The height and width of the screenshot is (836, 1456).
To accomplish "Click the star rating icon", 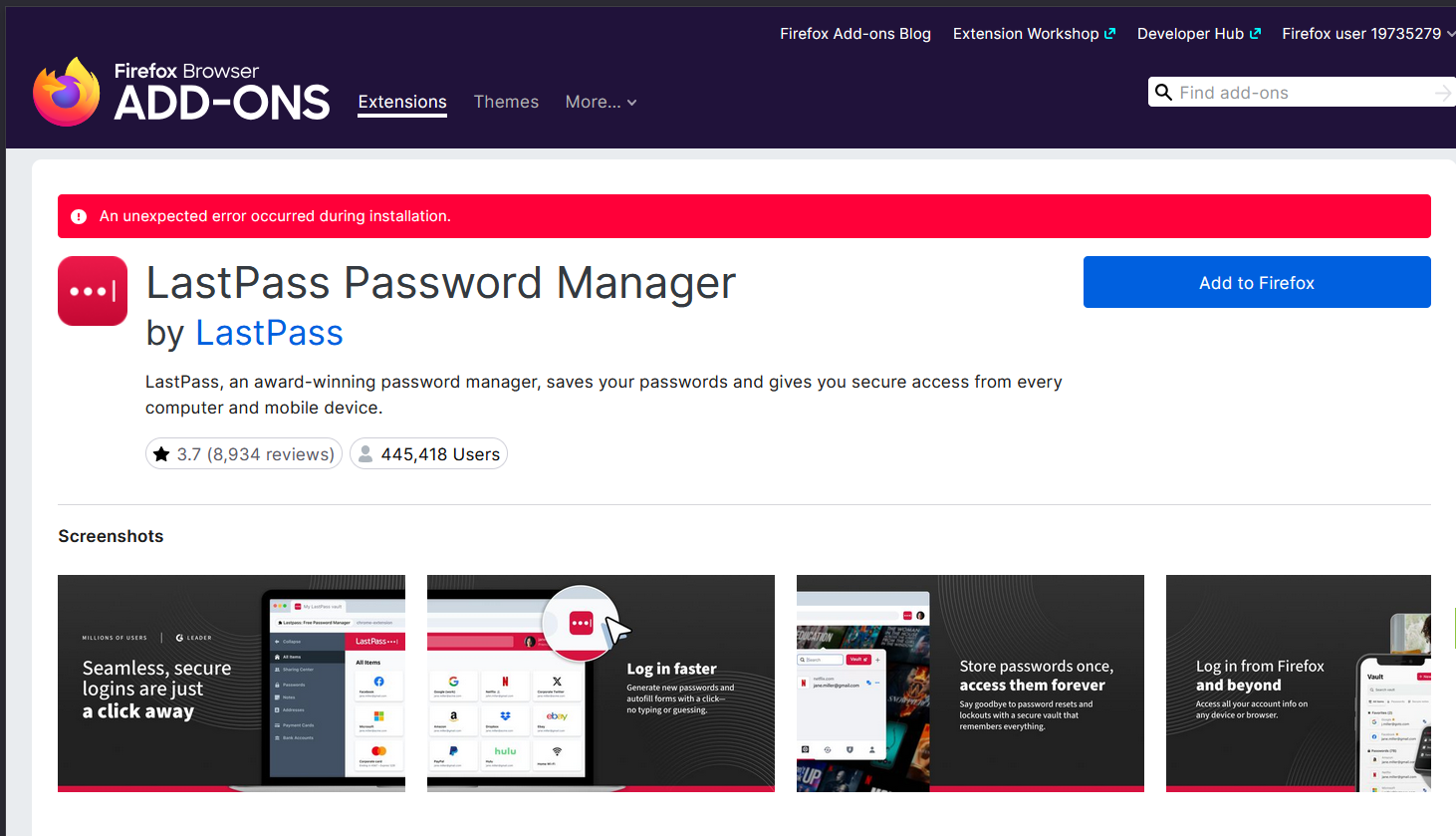I will pos(161,454).
